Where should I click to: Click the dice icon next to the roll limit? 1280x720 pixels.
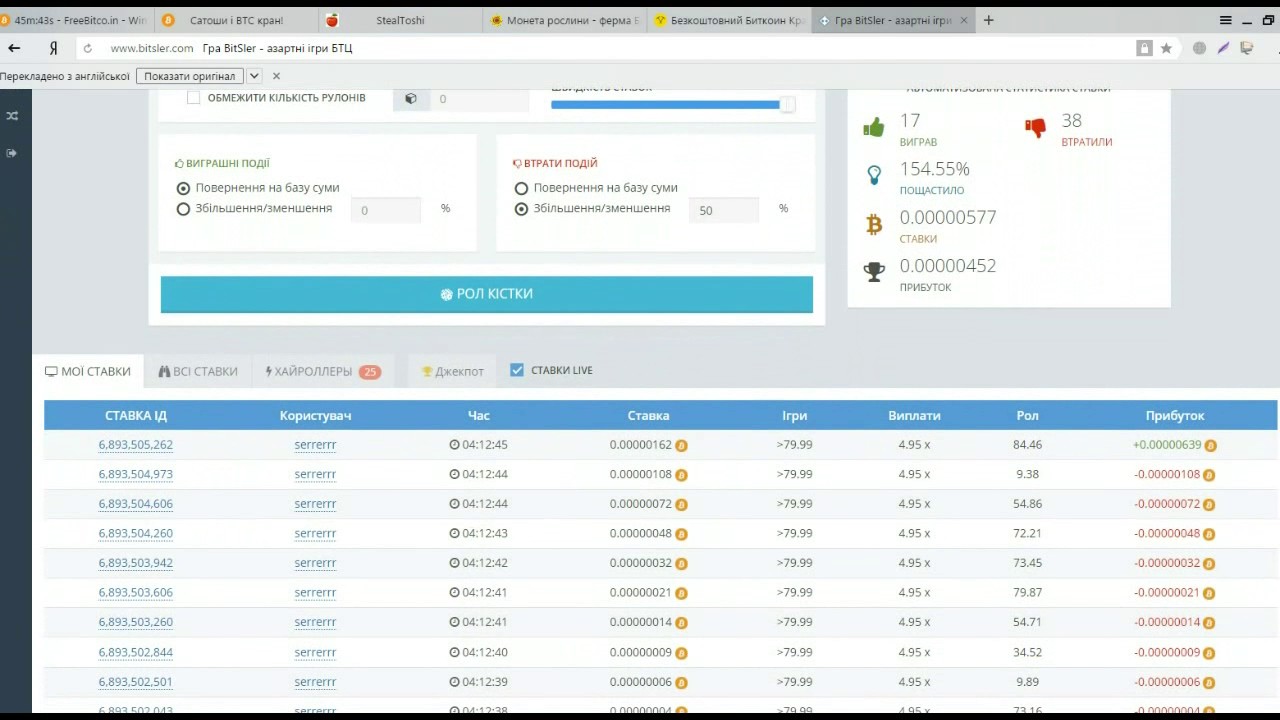[x=411, y=99]
